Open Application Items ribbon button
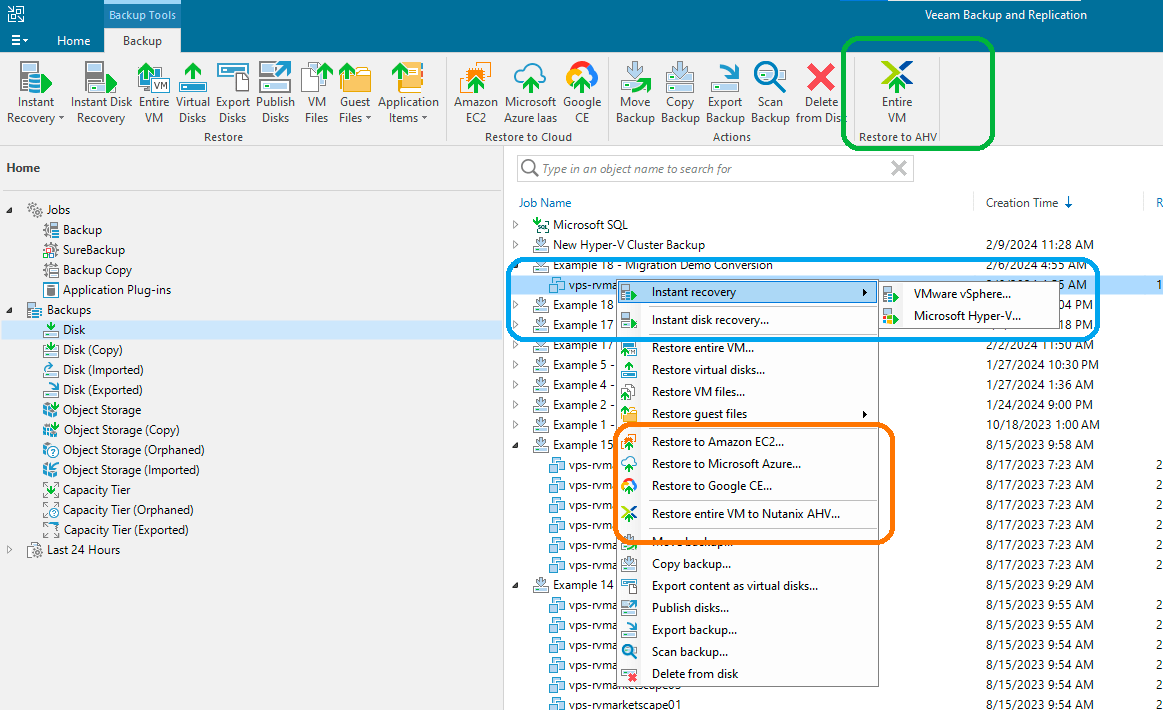Screen dimensions: 1163x710 click(x=408, y=92)
